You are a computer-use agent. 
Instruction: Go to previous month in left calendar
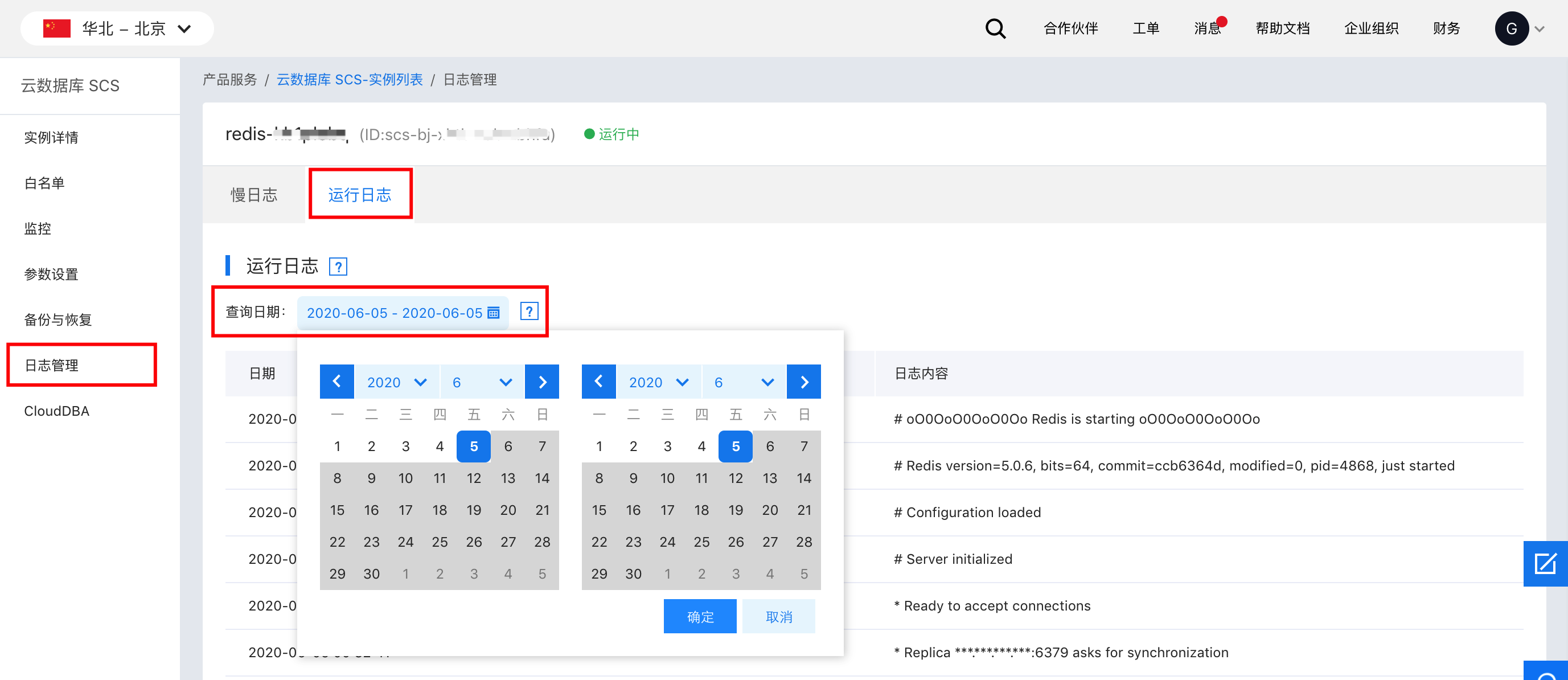[336, 382]
